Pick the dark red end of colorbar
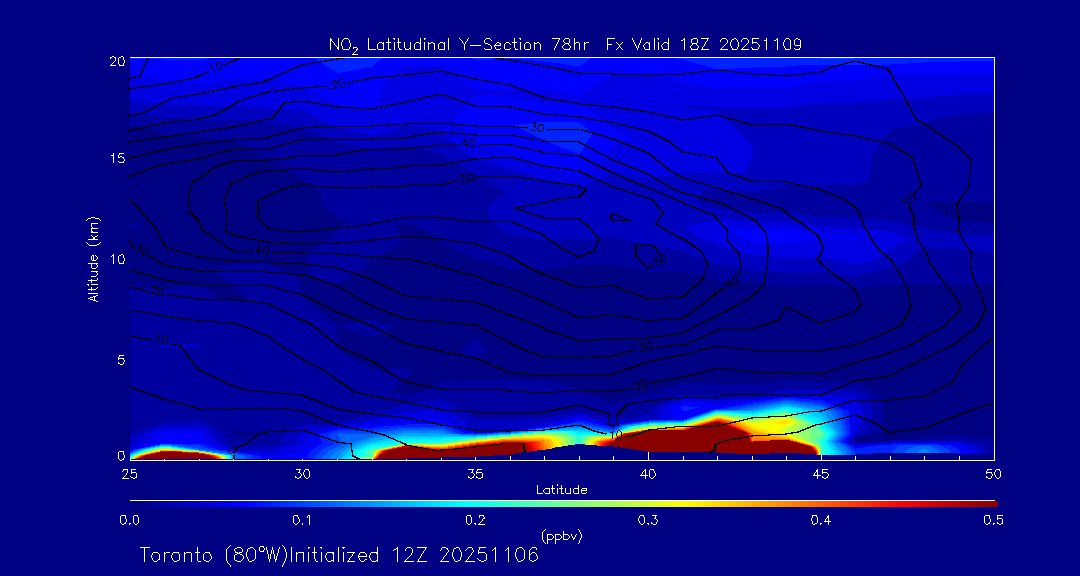This screenshot has width=1080, height=576. pyautogui.click(x=985, y=502)
